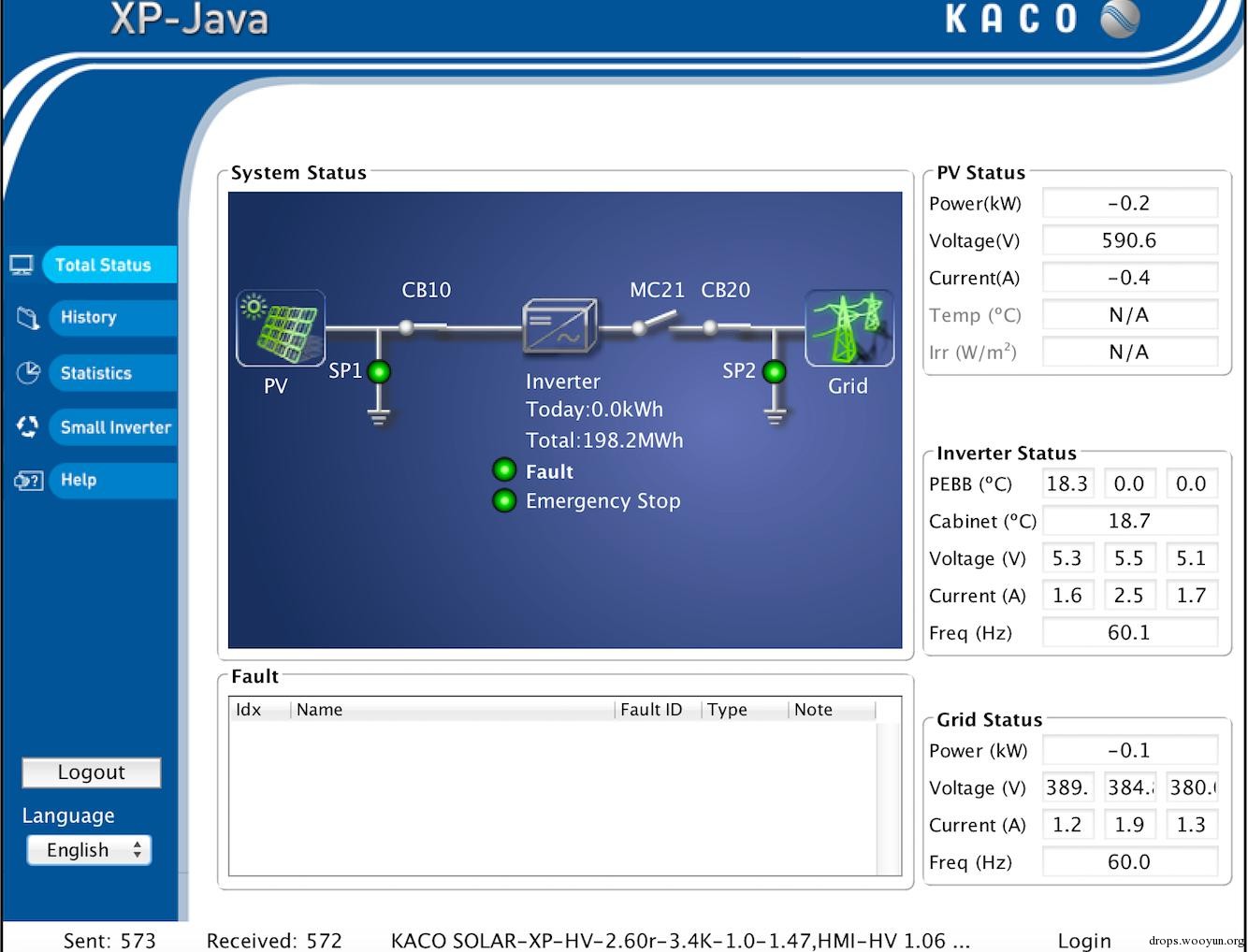The image size is (1248, 952).
Task: Click the SP1 green indicator light
Action: [379, 372]
